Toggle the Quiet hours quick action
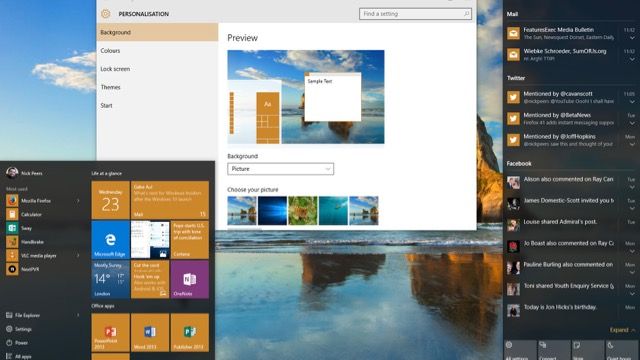This screenshot has width=640, height=360. pyautogui.click(x=622, y=350)
